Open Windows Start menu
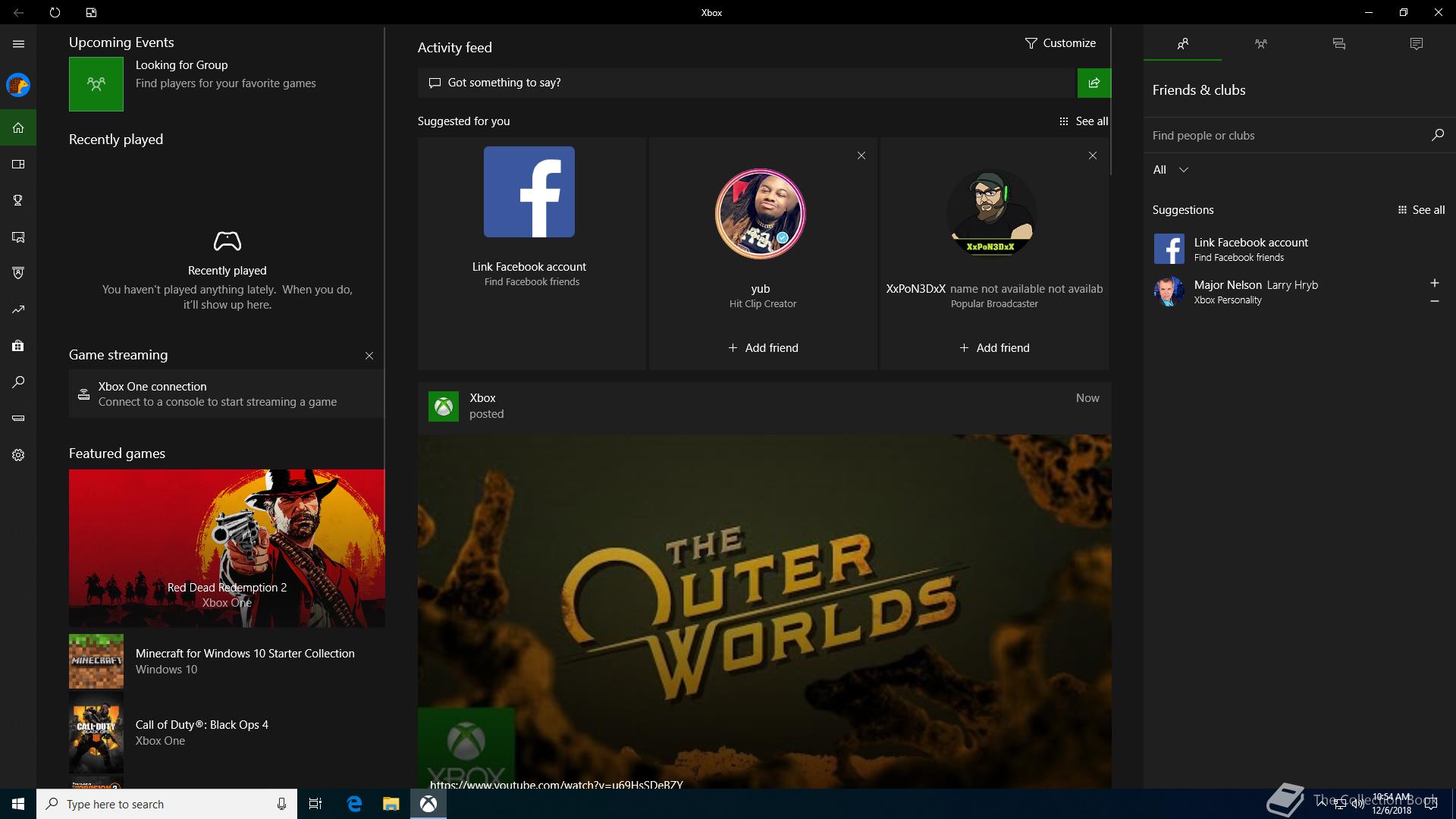1456x819 pixels. coord(18,804)
